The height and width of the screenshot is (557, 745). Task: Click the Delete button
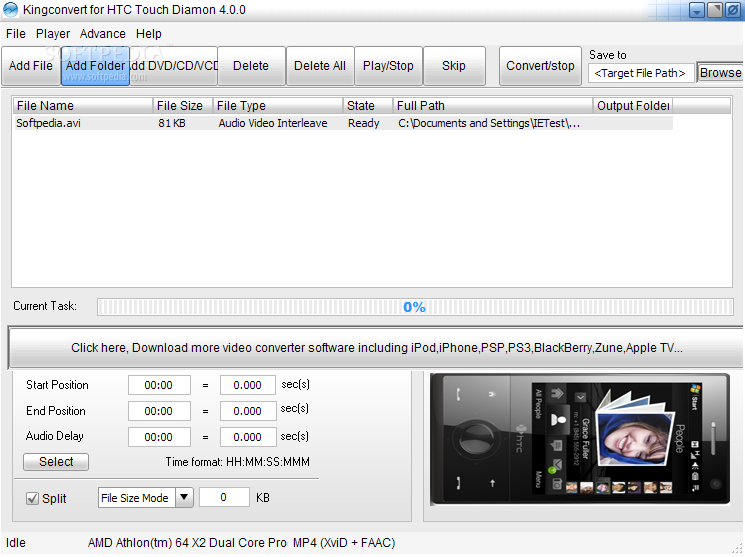[x=251, y=66]
